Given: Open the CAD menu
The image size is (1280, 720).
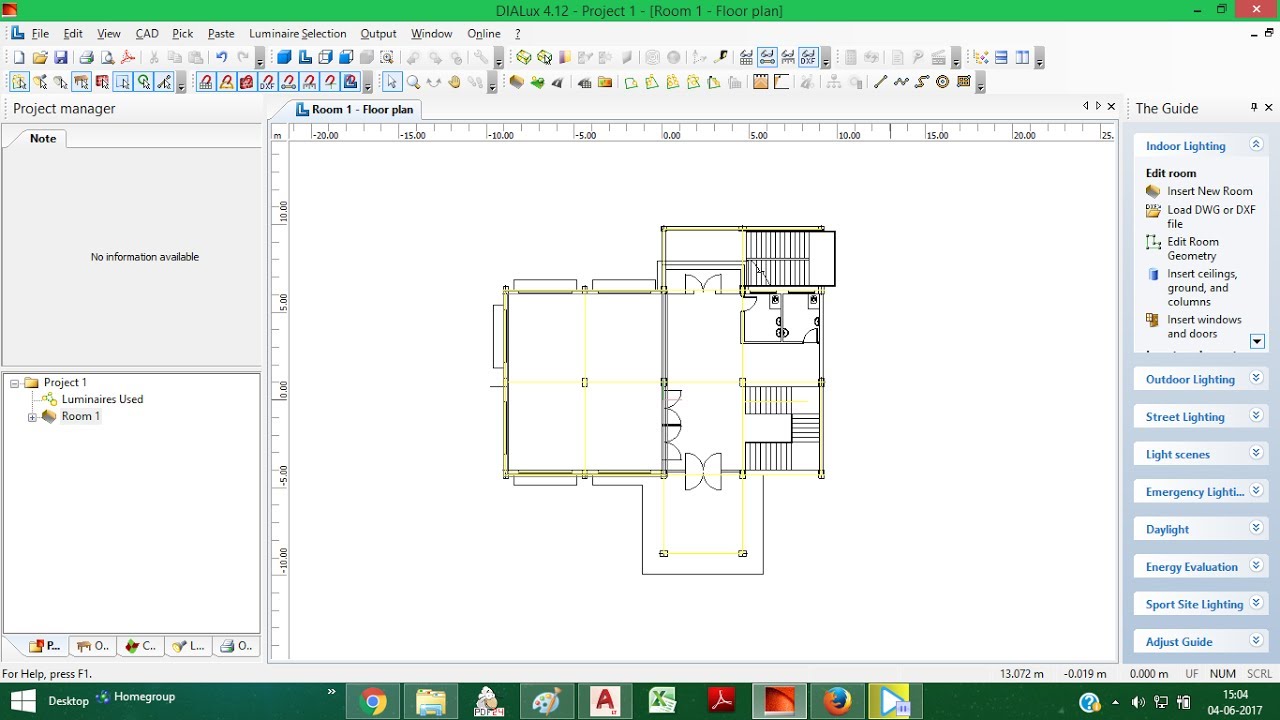Looking at the screenshot, I should click(147, 34).
